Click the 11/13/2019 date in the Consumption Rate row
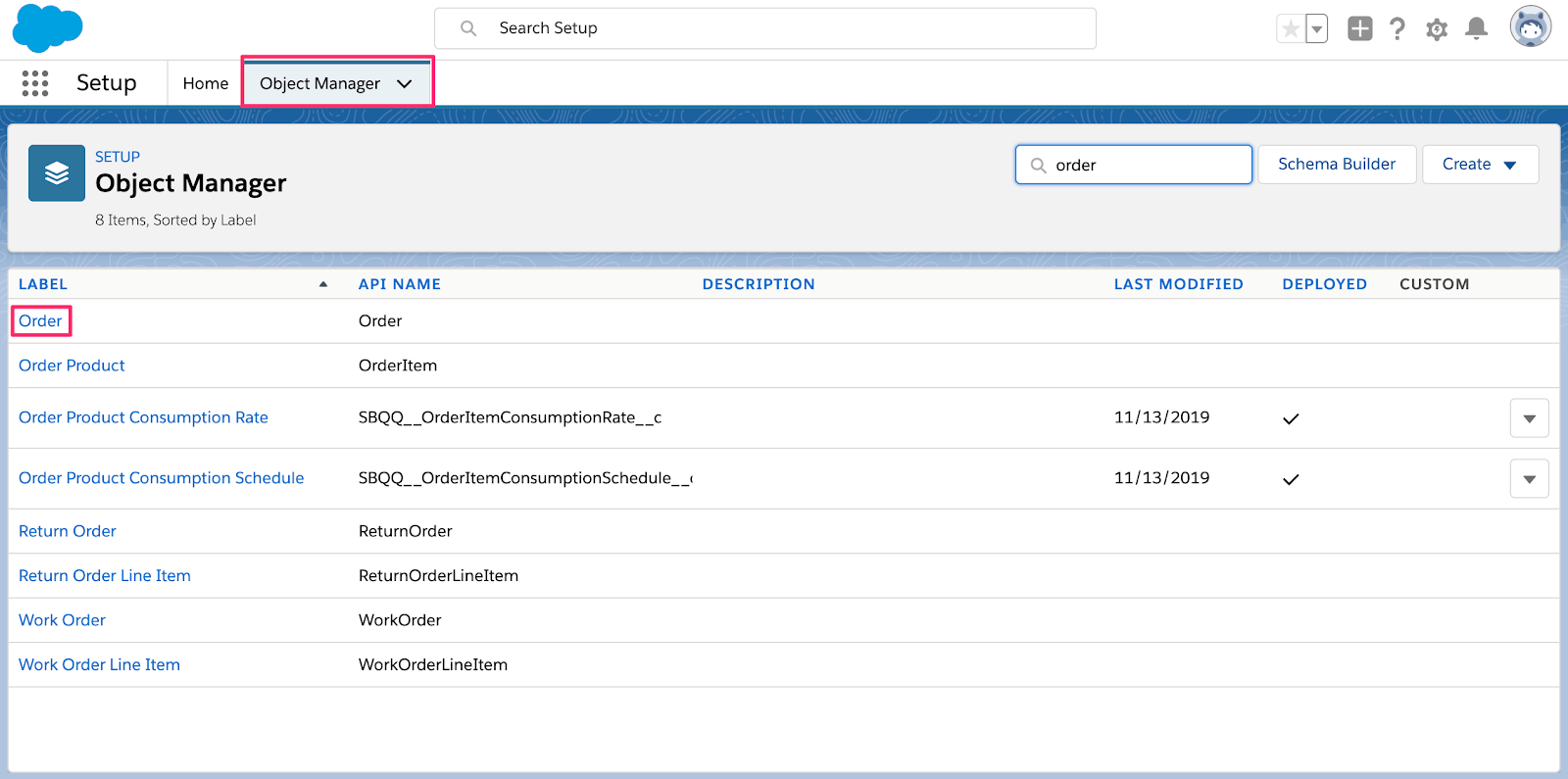Image resolution: width=1568 pixels, height=779 pixels. point(1161,417)
